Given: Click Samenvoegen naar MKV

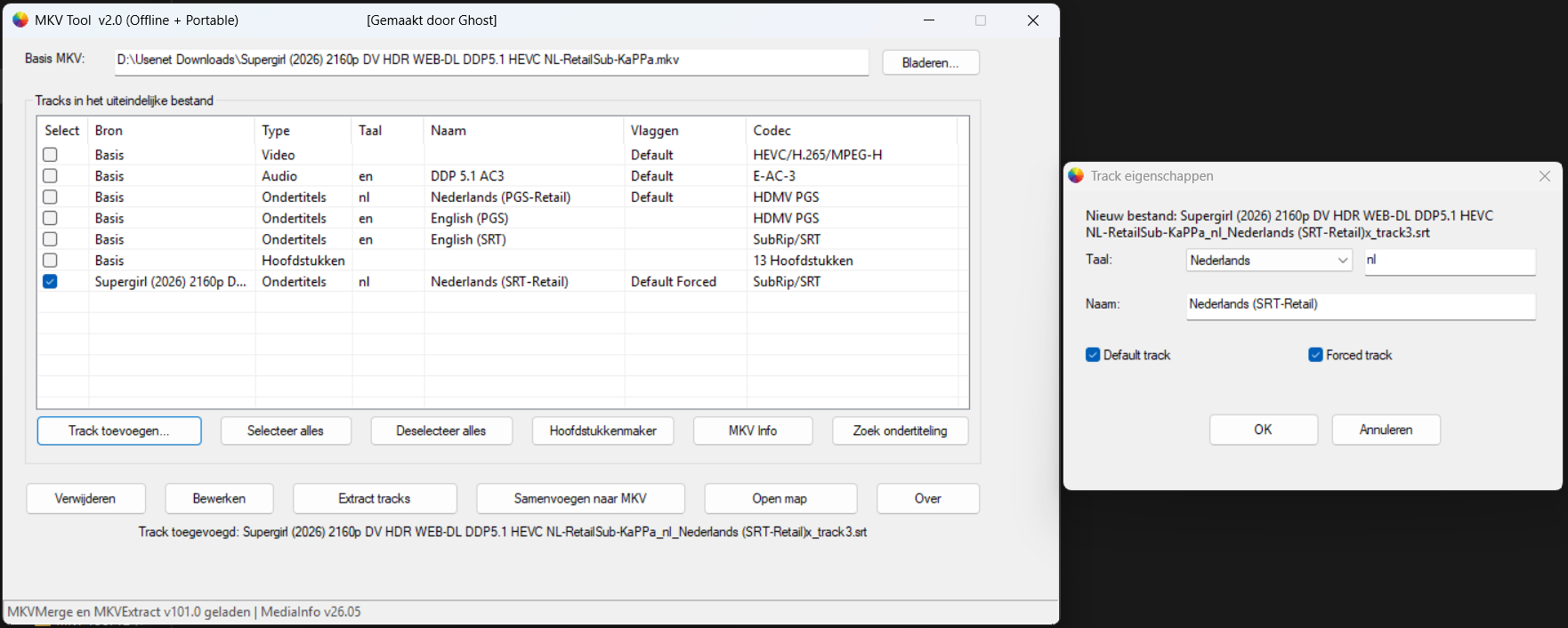Looking at the screenshot, I should click(x=580, y=498).
